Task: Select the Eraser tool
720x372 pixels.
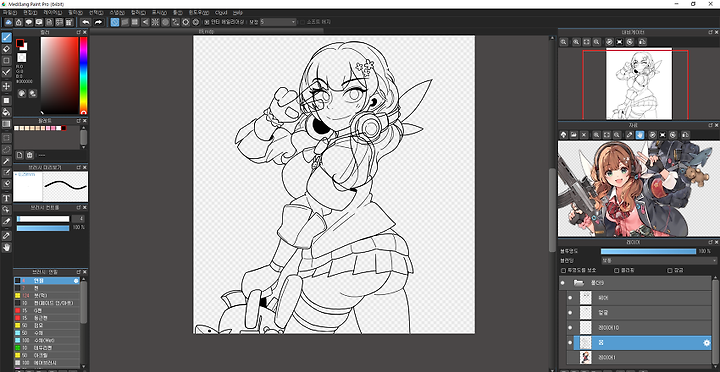Action: click(6, 49)
